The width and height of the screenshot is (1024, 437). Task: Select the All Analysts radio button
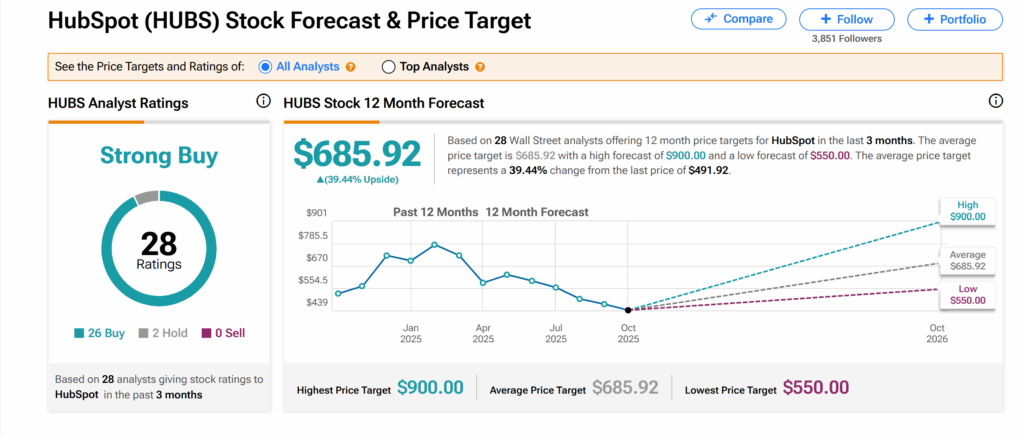[x=265, y=67]
